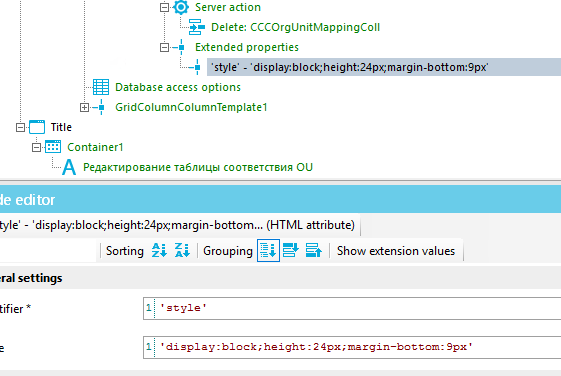561x376 pixels.
Task: Select the Title tree item
Action: coord(61,127)
